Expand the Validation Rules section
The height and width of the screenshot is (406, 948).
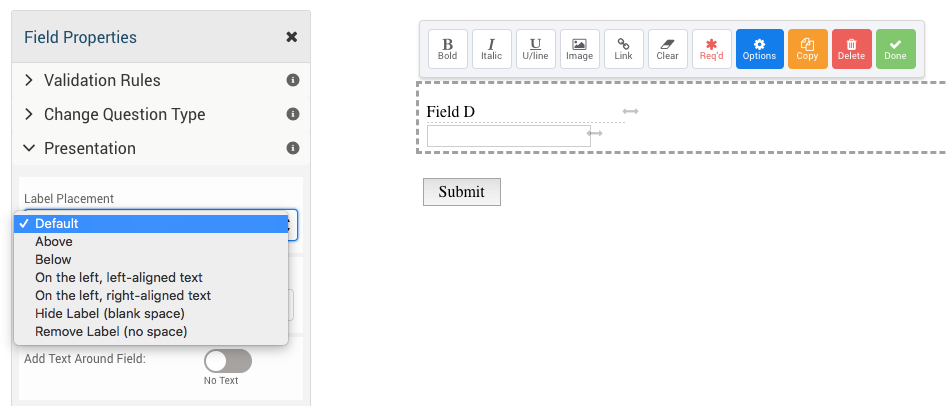tap(161, 80)
